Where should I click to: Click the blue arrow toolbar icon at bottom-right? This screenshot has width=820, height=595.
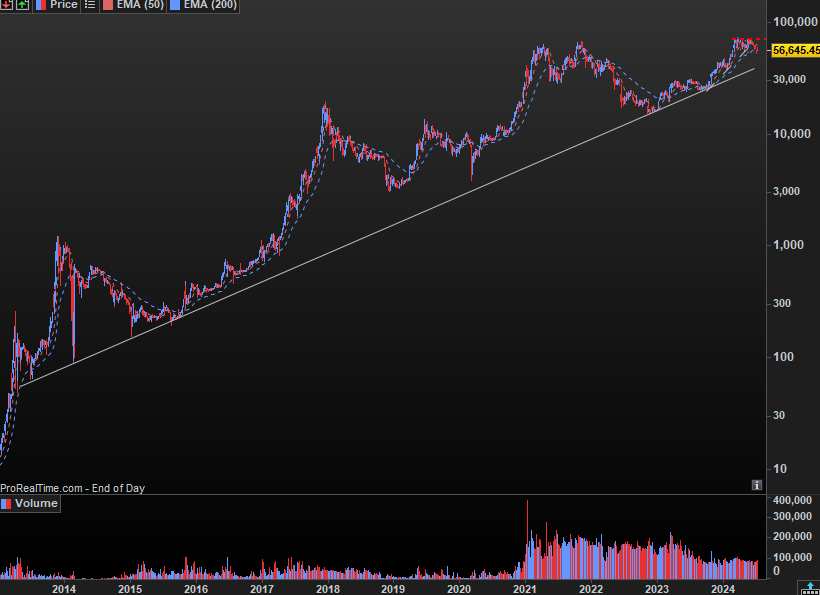(x=810, y=588)
